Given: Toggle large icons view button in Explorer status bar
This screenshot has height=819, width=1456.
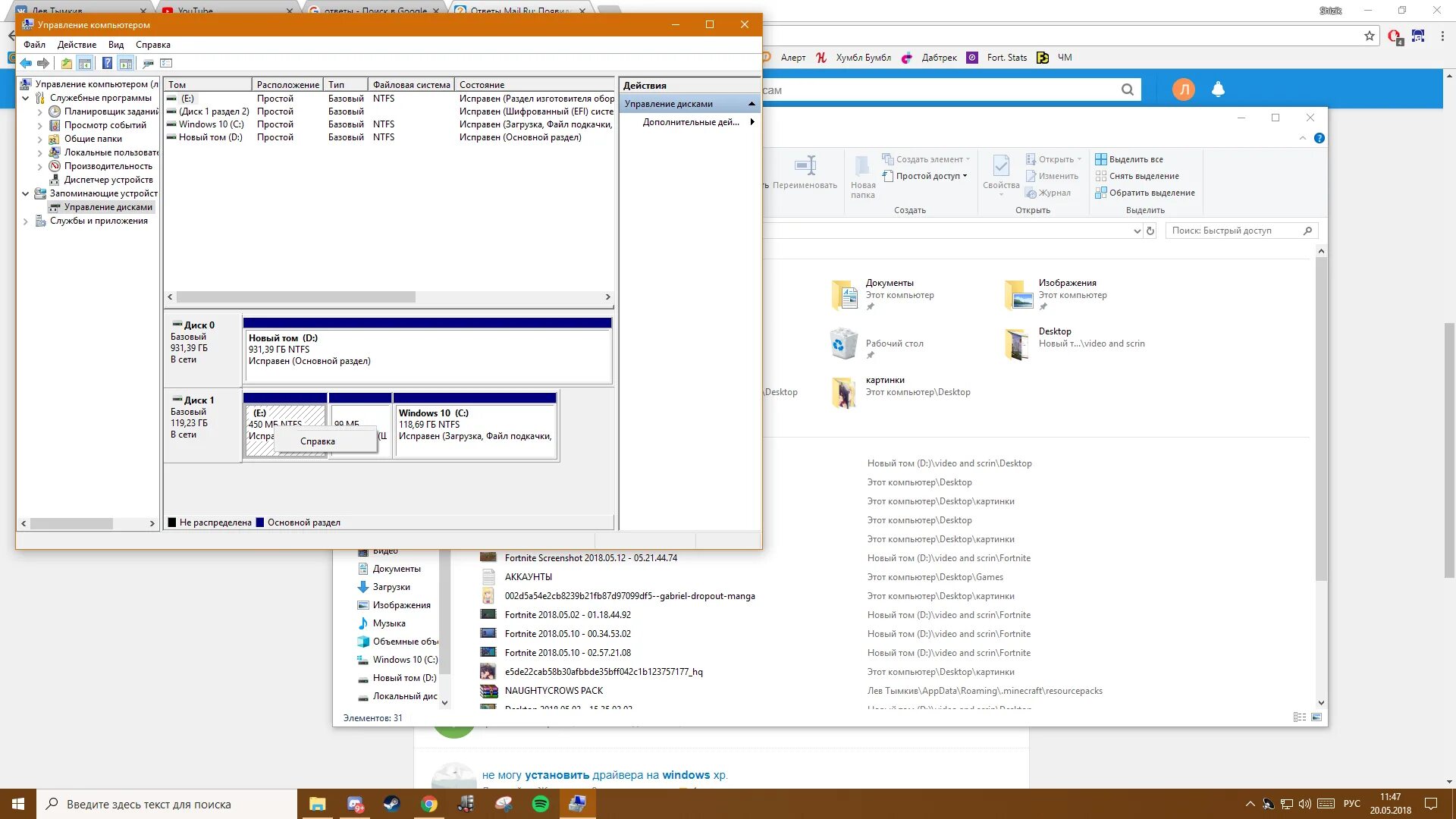Looking at the screenshot, I should tap(1316, 717).
